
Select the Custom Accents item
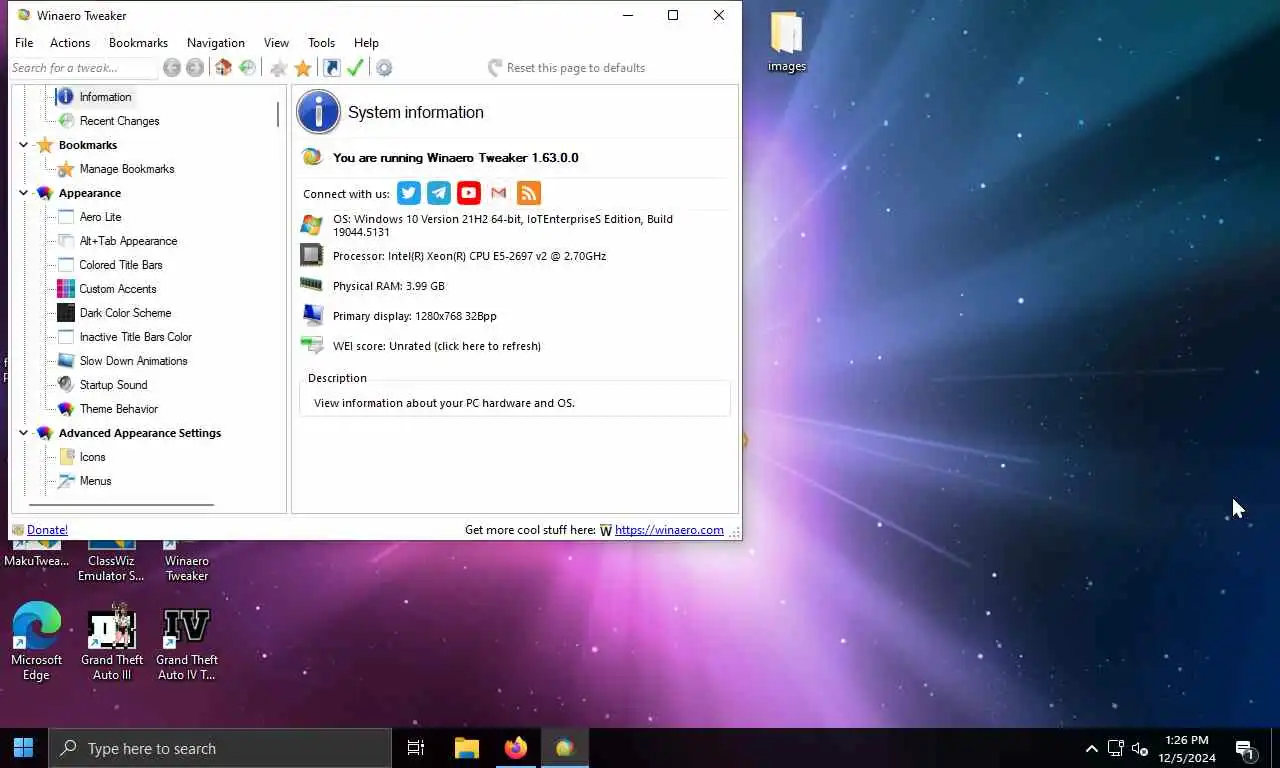[118, 289]
